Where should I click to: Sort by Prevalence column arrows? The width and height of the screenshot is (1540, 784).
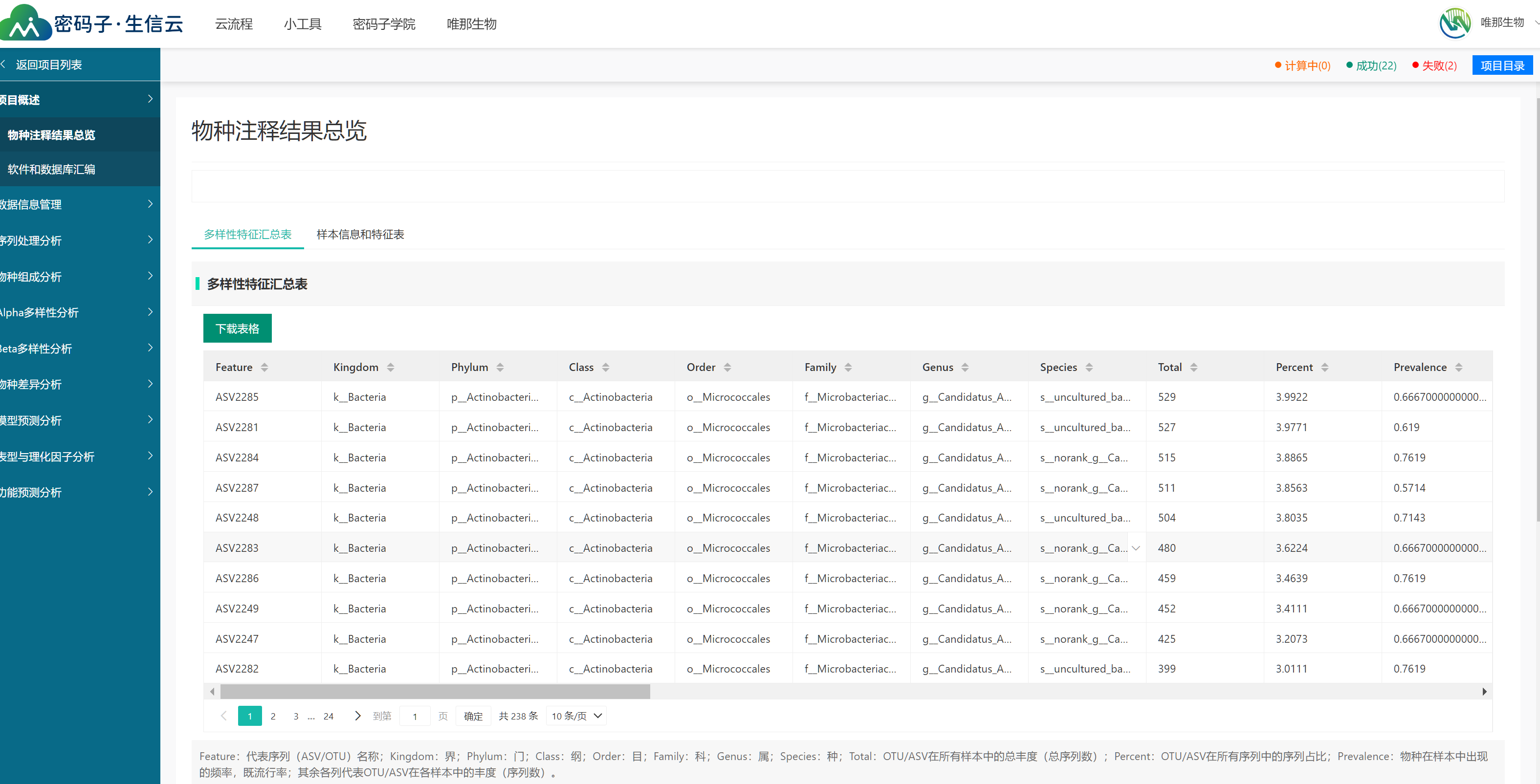tap(1458, 368)
